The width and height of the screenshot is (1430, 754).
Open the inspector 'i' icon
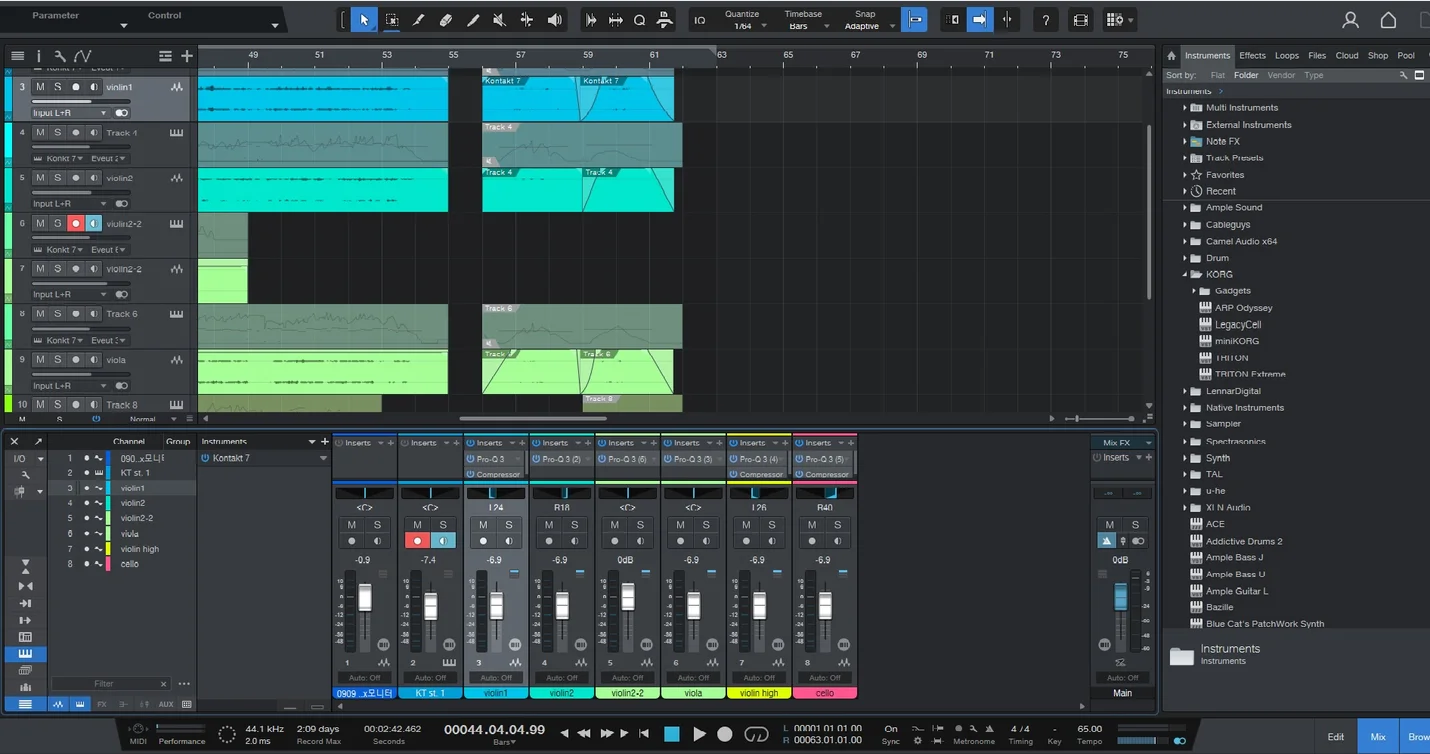[39, 56]
